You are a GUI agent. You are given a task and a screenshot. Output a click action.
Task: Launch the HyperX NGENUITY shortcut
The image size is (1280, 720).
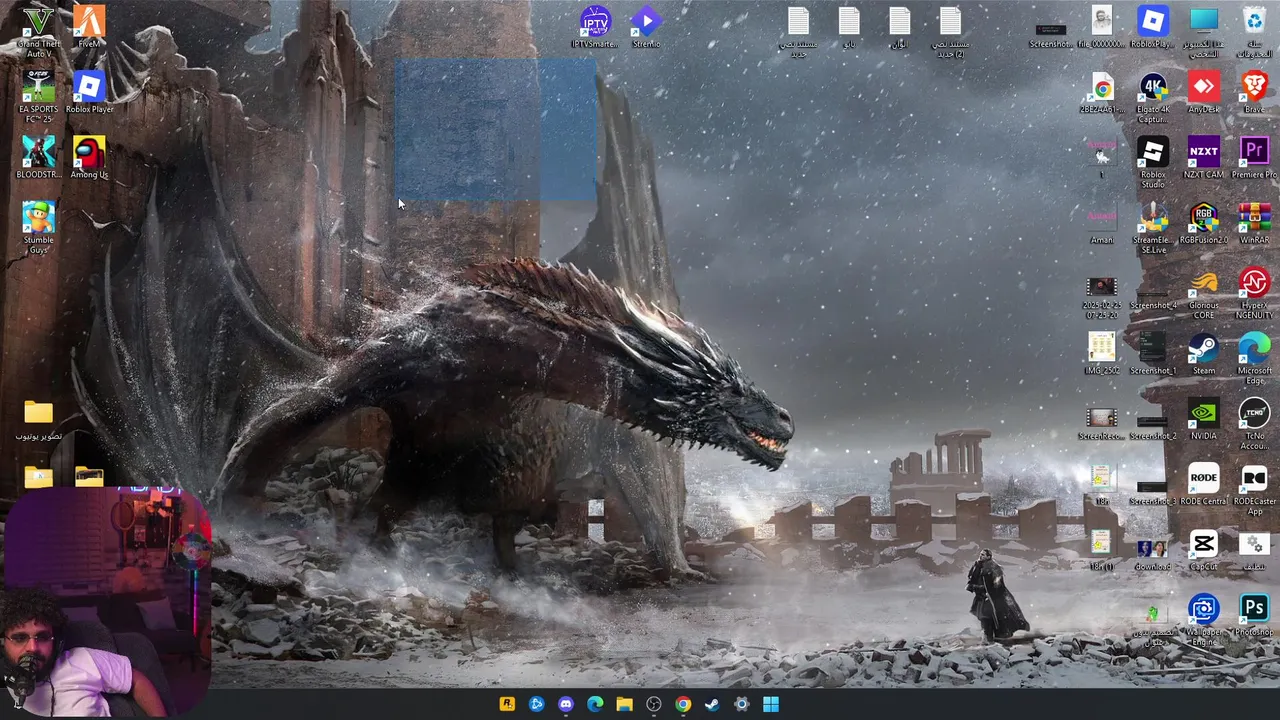pos(1254,293)
